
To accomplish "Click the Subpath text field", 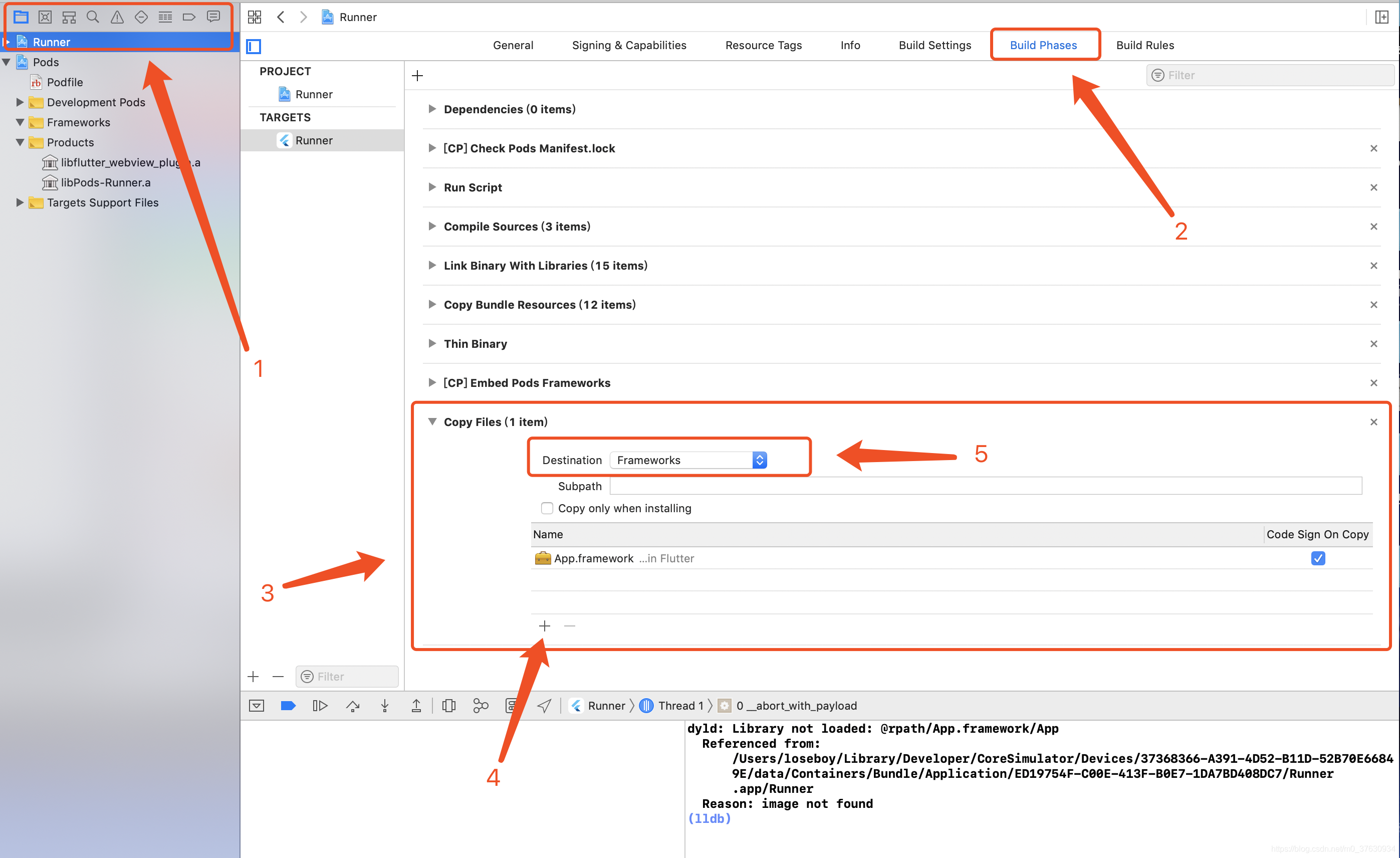I will point(985,487).
